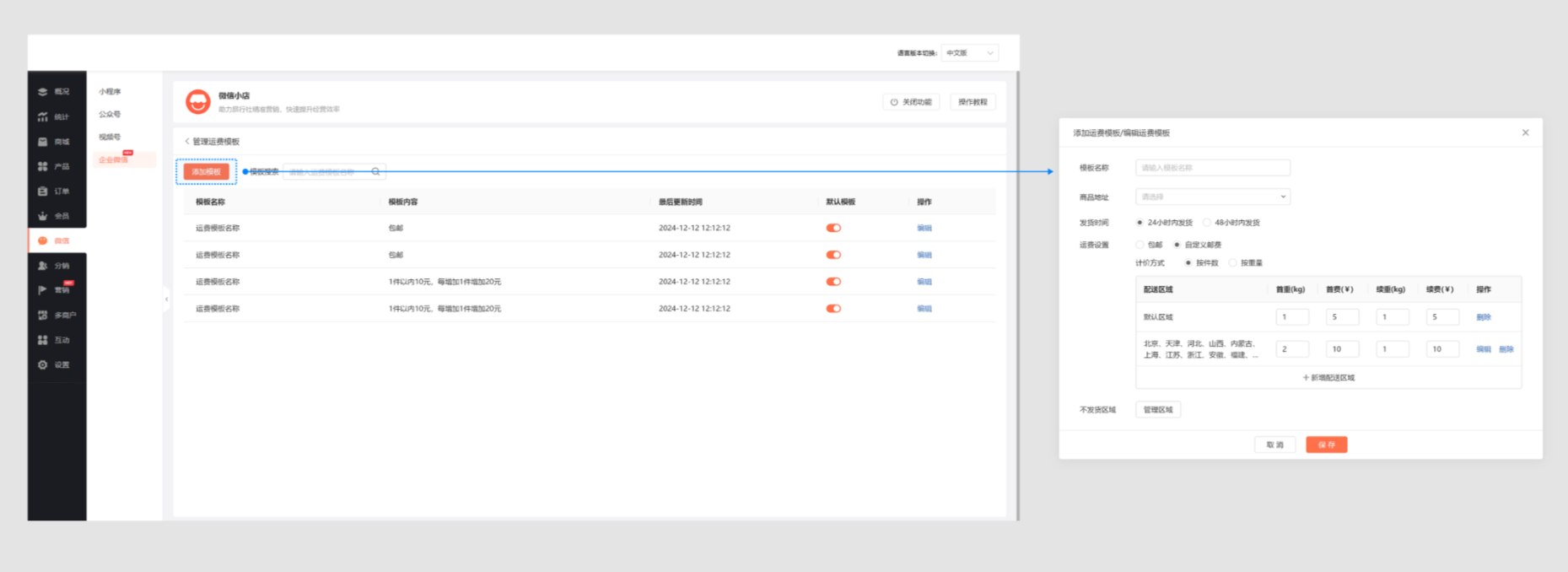Click the back chevron beside 管理运费模板

187,142
